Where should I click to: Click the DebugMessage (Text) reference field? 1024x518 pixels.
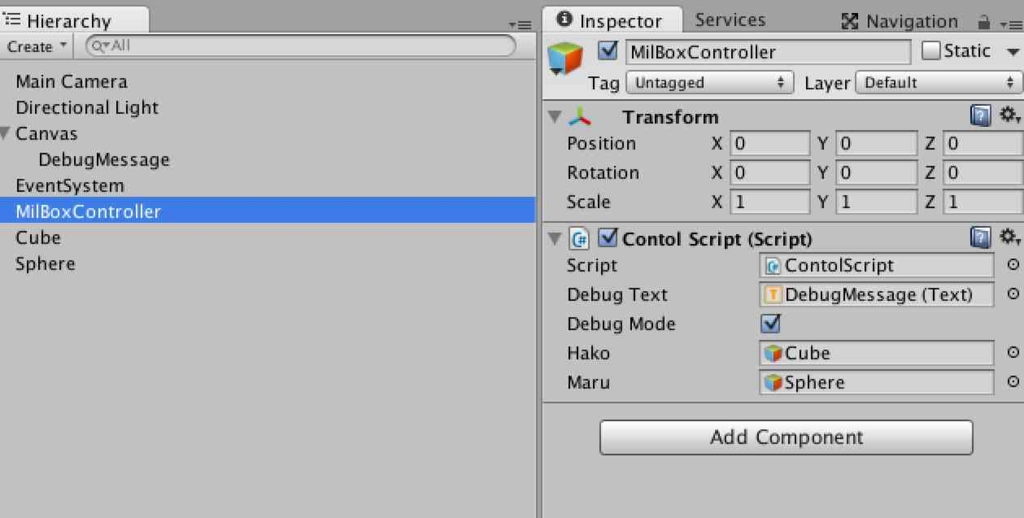[876, 295]
